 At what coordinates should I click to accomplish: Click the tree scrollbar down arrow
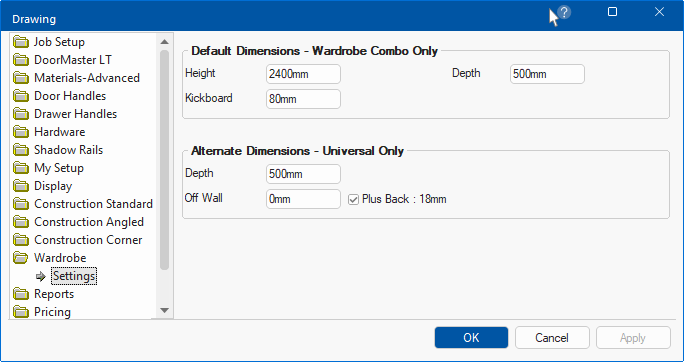164,311
